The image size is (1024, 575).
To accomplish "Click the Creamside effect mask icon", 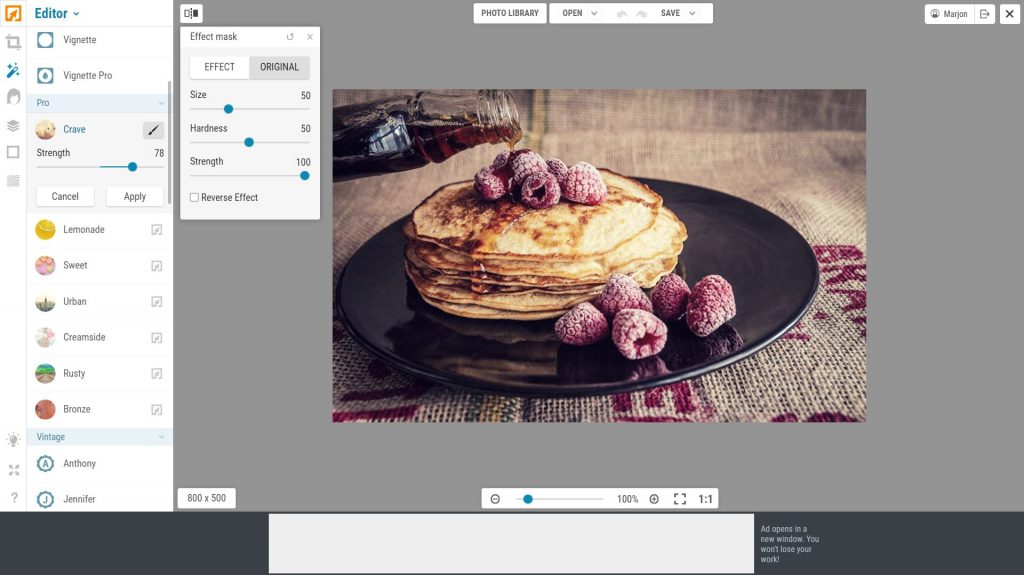I will click(157, 338).
